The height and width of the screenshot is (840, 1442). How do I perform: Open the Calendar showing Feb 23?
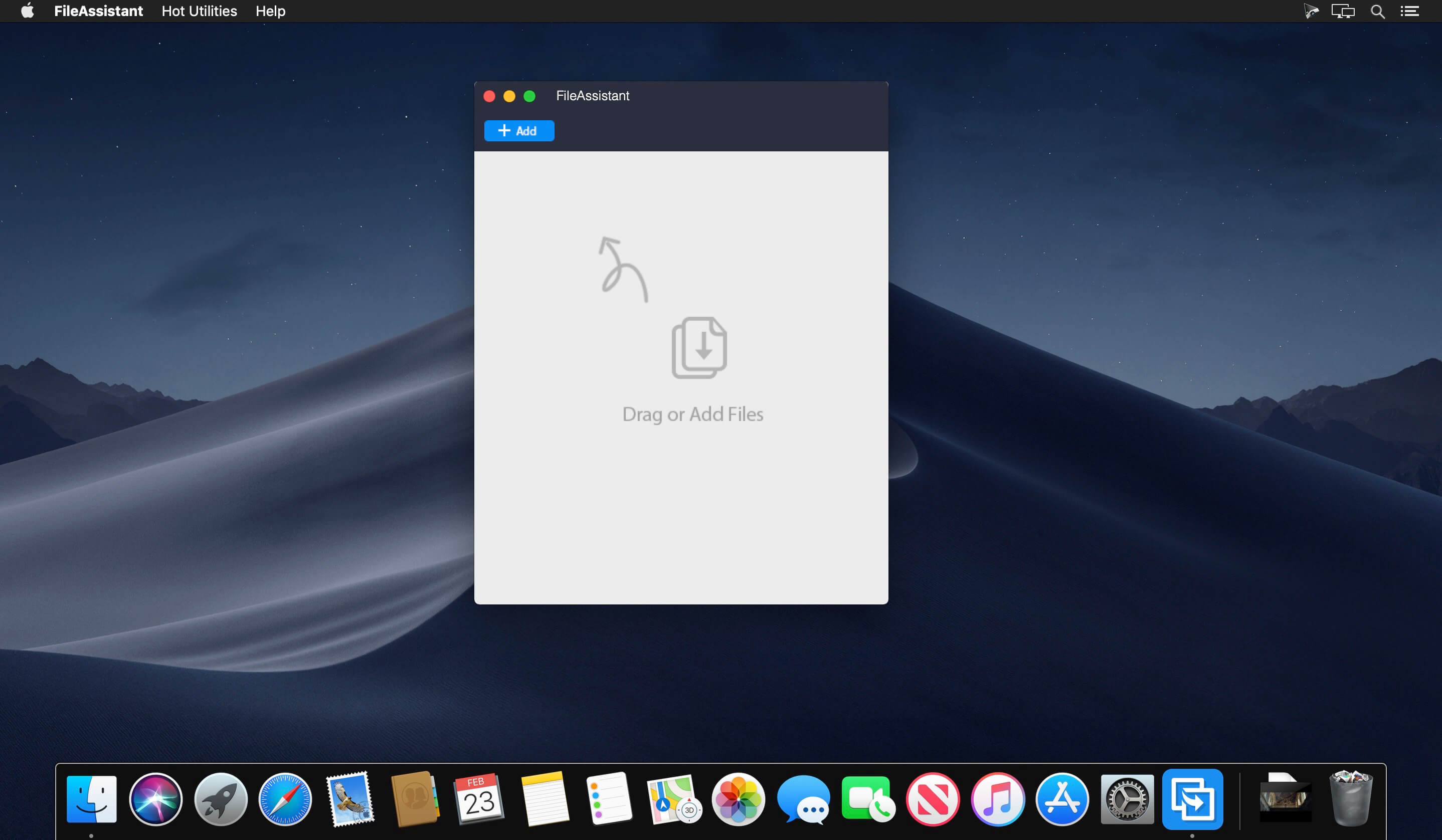479,799
